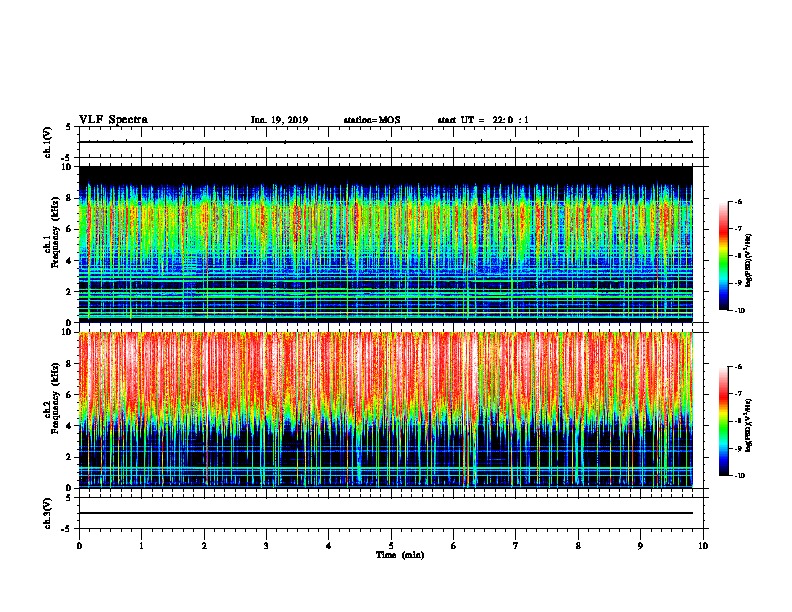Click the ch.2 frequency axis "2" tick label

point(70,457)
